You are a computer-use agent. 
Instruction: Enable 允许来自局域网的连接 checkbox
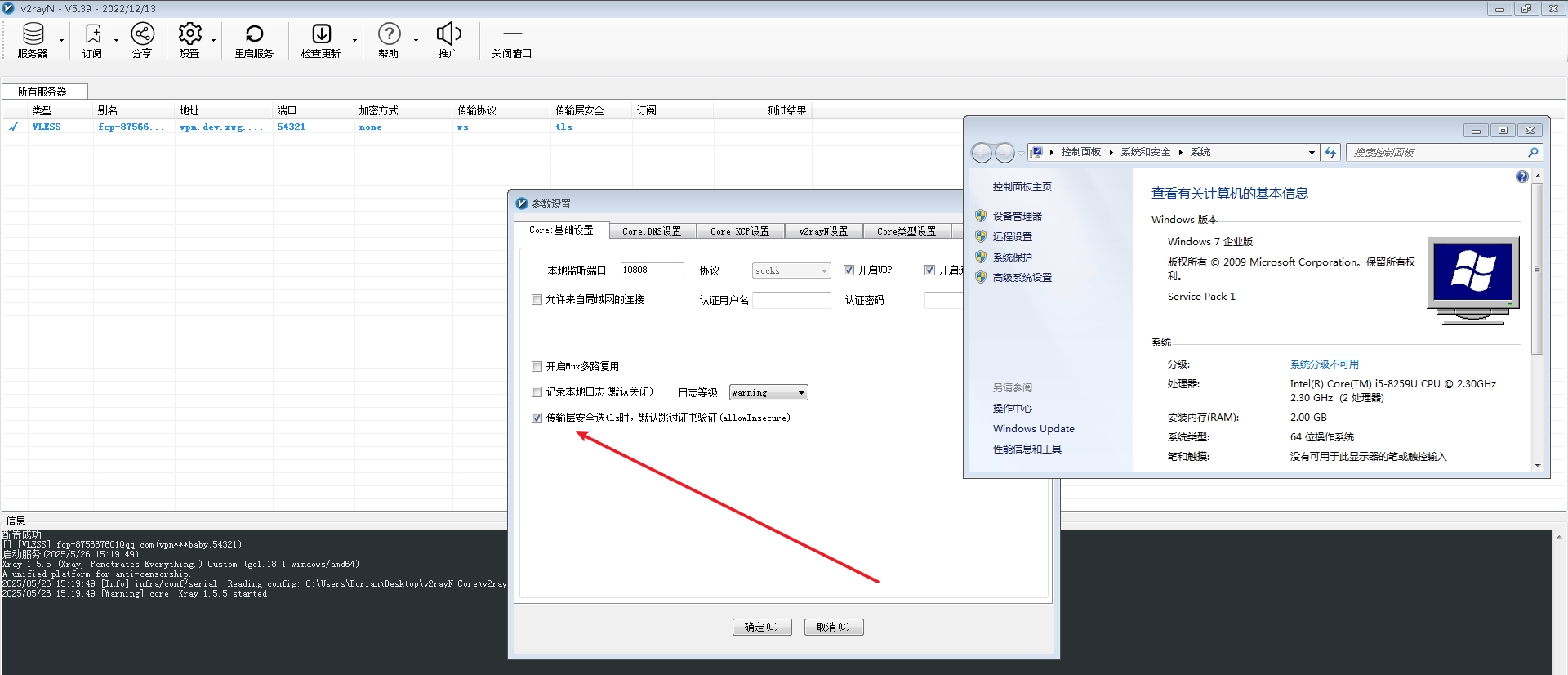(x=537, y=300)
